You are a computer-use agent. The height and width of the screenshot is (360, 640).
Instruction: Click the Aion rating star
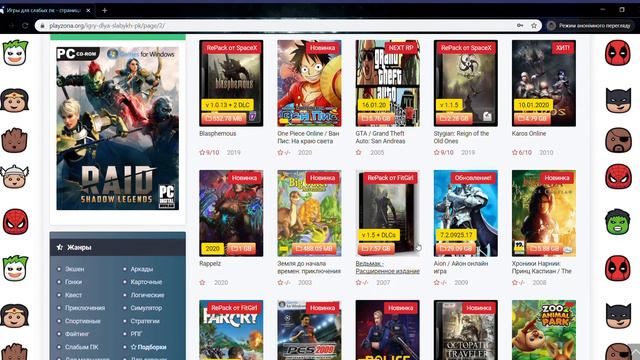pos(436,282)
